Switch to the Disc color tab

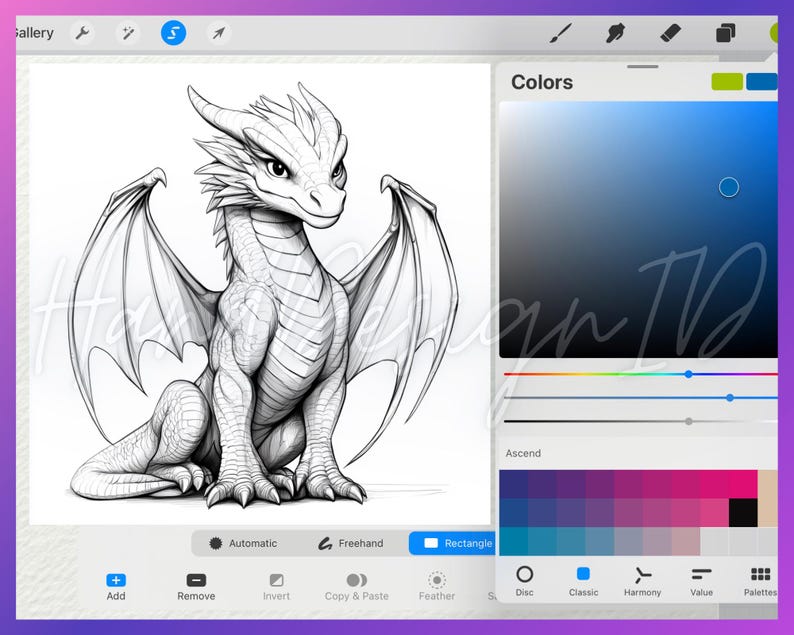pyautogui.click(x=524, y=581)
